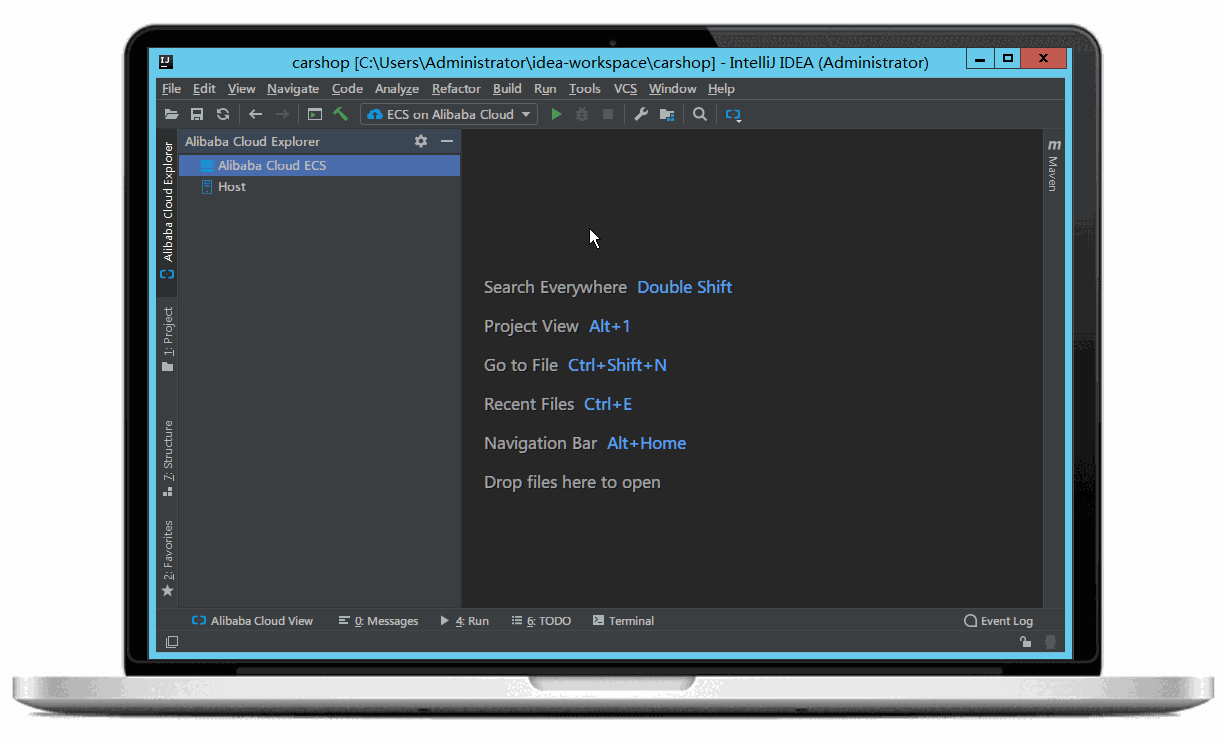Click the Forward arrow in the toolbar

click(x=282, y=114)
